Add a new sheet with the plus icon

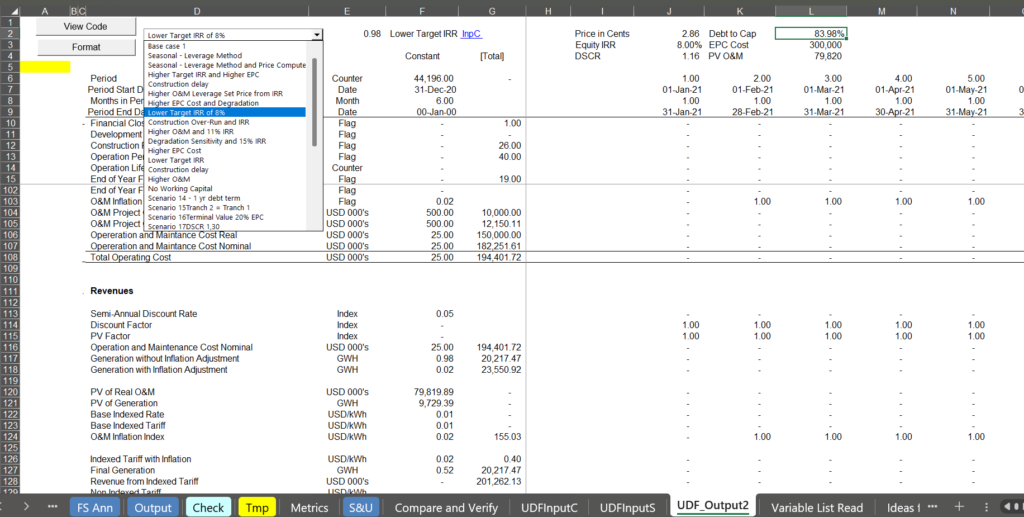(x=959, y=507)
